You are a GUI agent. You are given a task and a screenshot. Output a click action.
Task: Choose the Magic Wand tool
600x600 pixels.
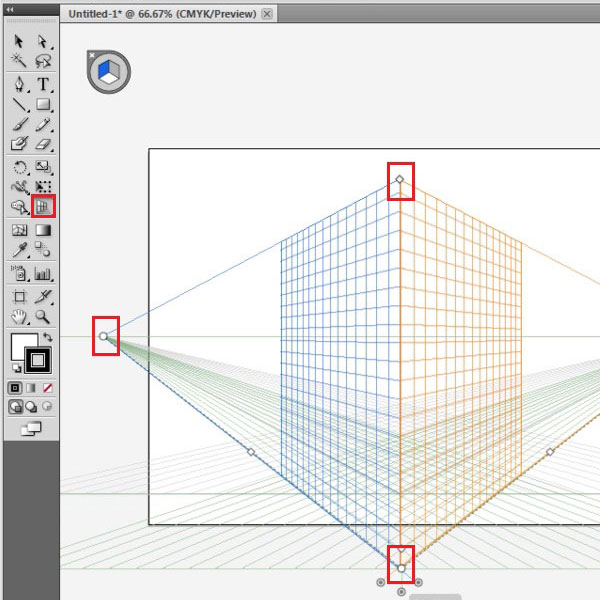click(x=18, y=60)
